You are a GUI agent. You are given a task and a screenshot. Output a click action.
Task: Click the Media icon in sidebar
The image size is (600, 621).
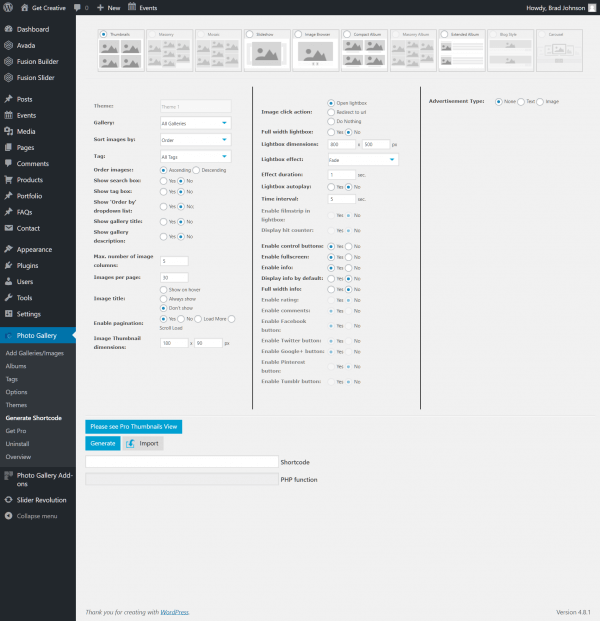click(8, 131)
